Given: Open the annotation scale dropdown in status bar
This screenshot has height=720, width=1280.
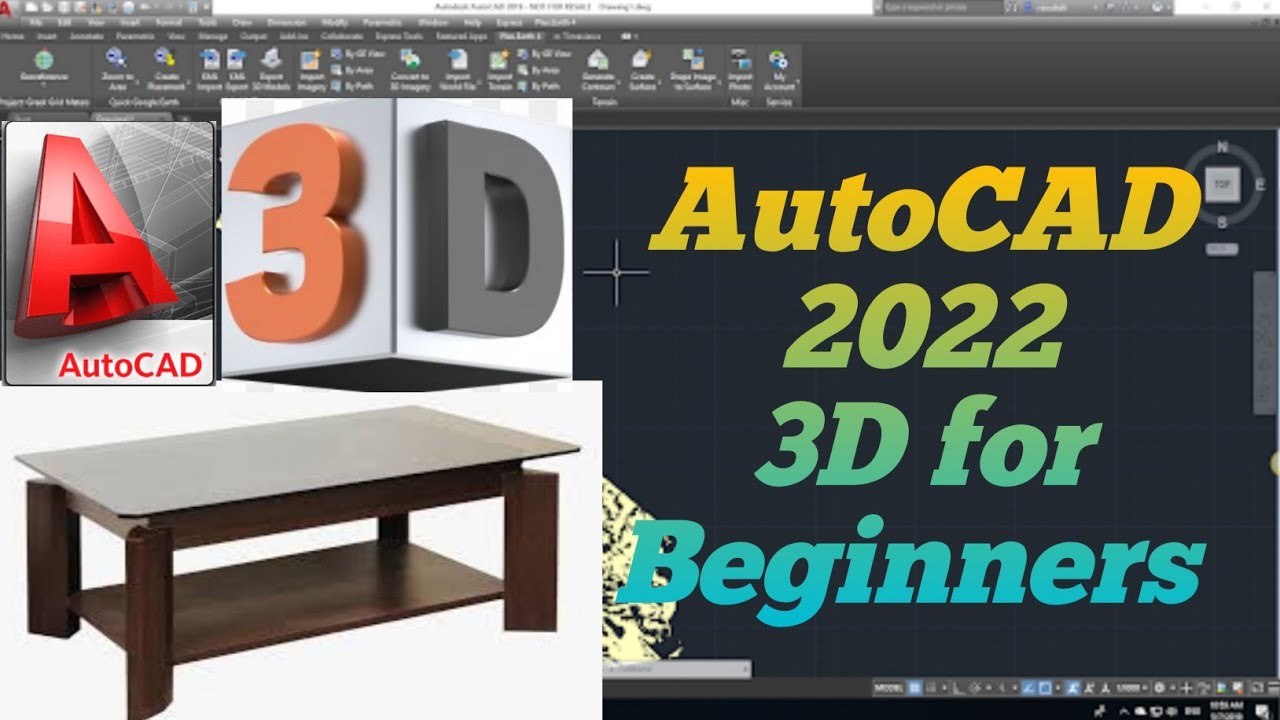Looking at the screenshot, I should [1134, 688].
